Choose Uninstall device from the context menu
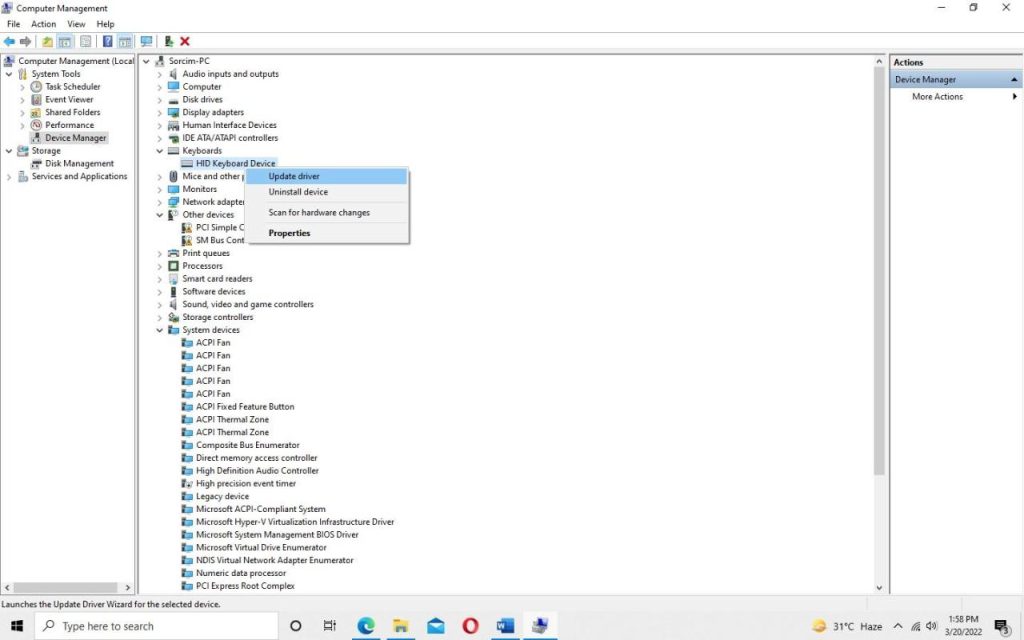The width and height of the screenshot is (1024, 640). [298, 191]
